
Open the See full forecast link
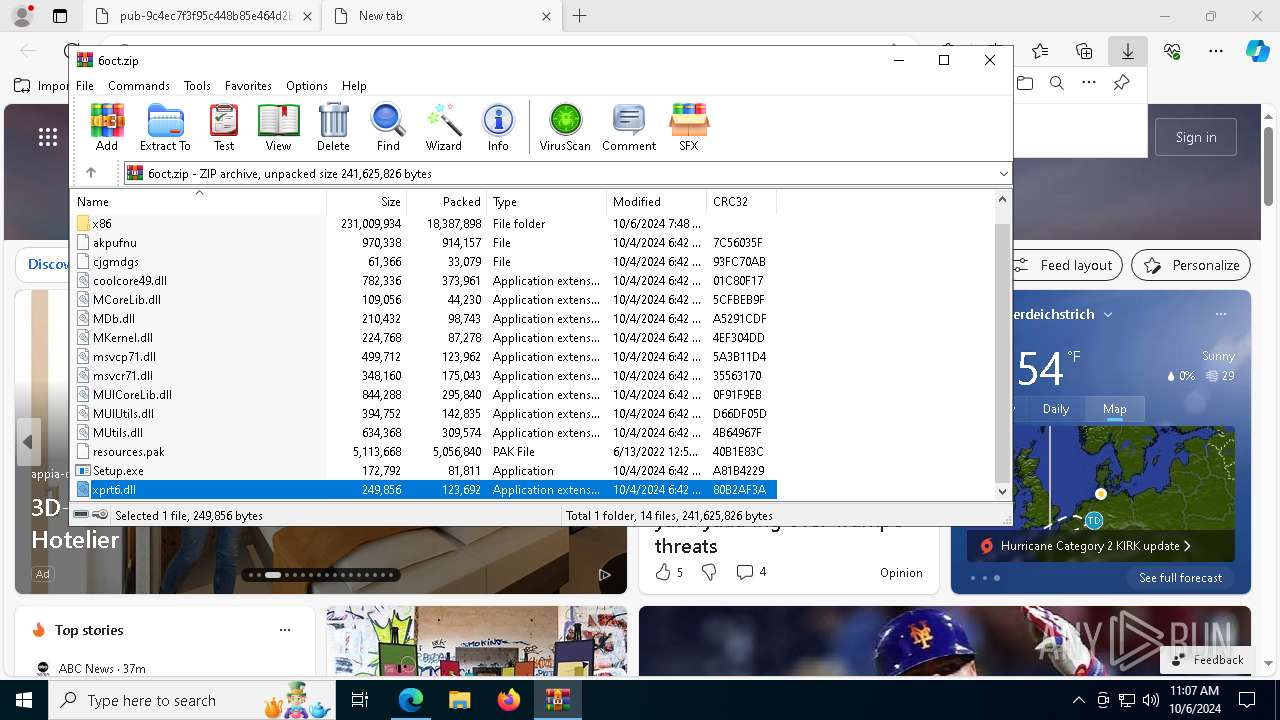[1180, 578]
